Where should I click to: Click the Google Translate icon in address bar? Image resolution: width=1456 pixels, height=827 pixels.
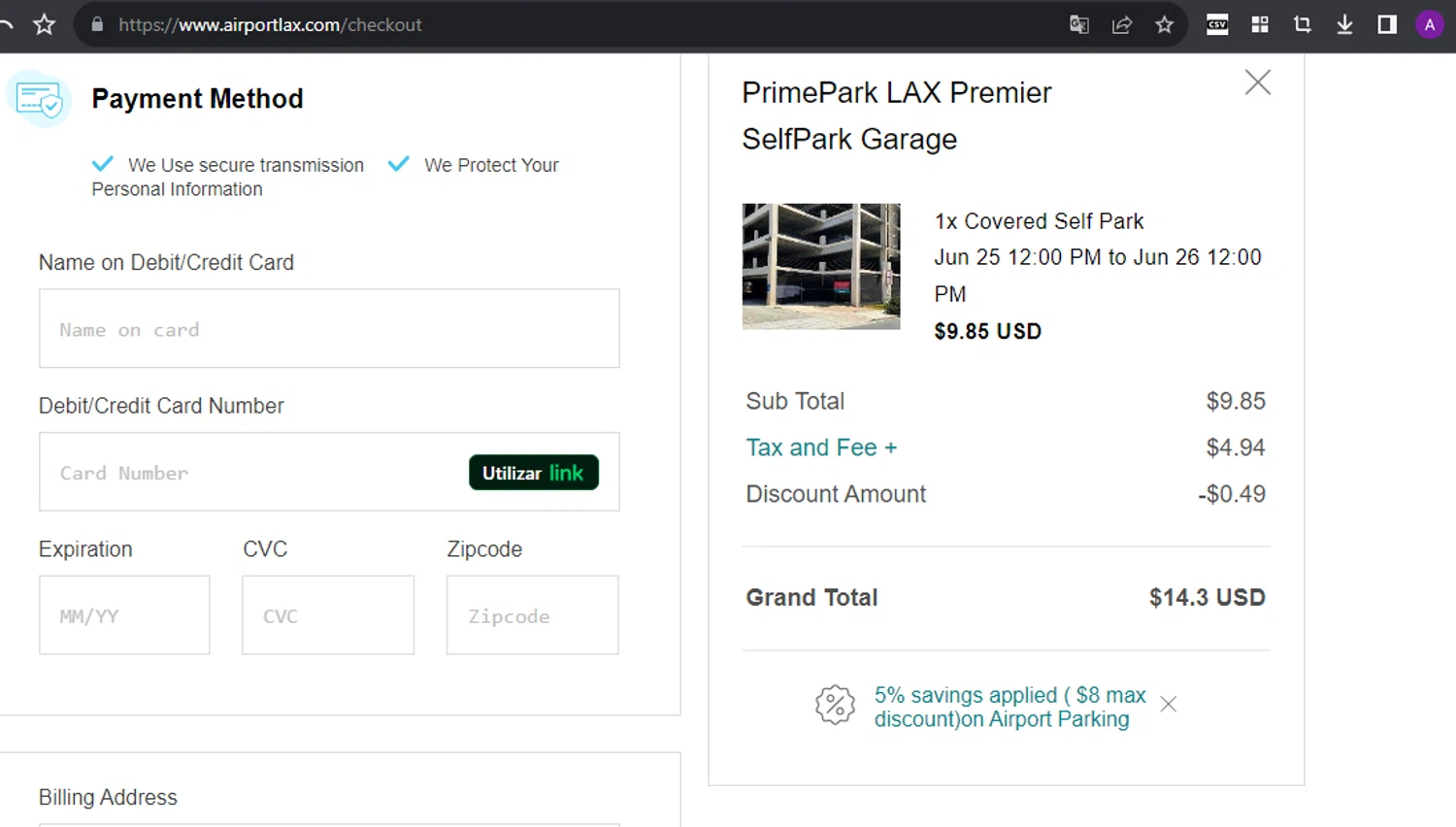pyautogui.click(x=1078, y=25)
